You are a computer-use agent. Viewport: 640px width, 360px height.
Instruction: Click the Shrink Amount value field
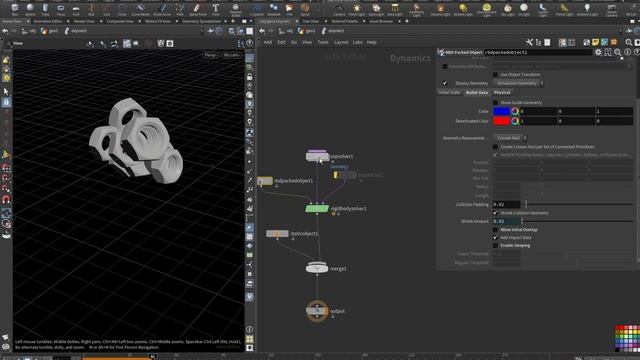[507, 221]
